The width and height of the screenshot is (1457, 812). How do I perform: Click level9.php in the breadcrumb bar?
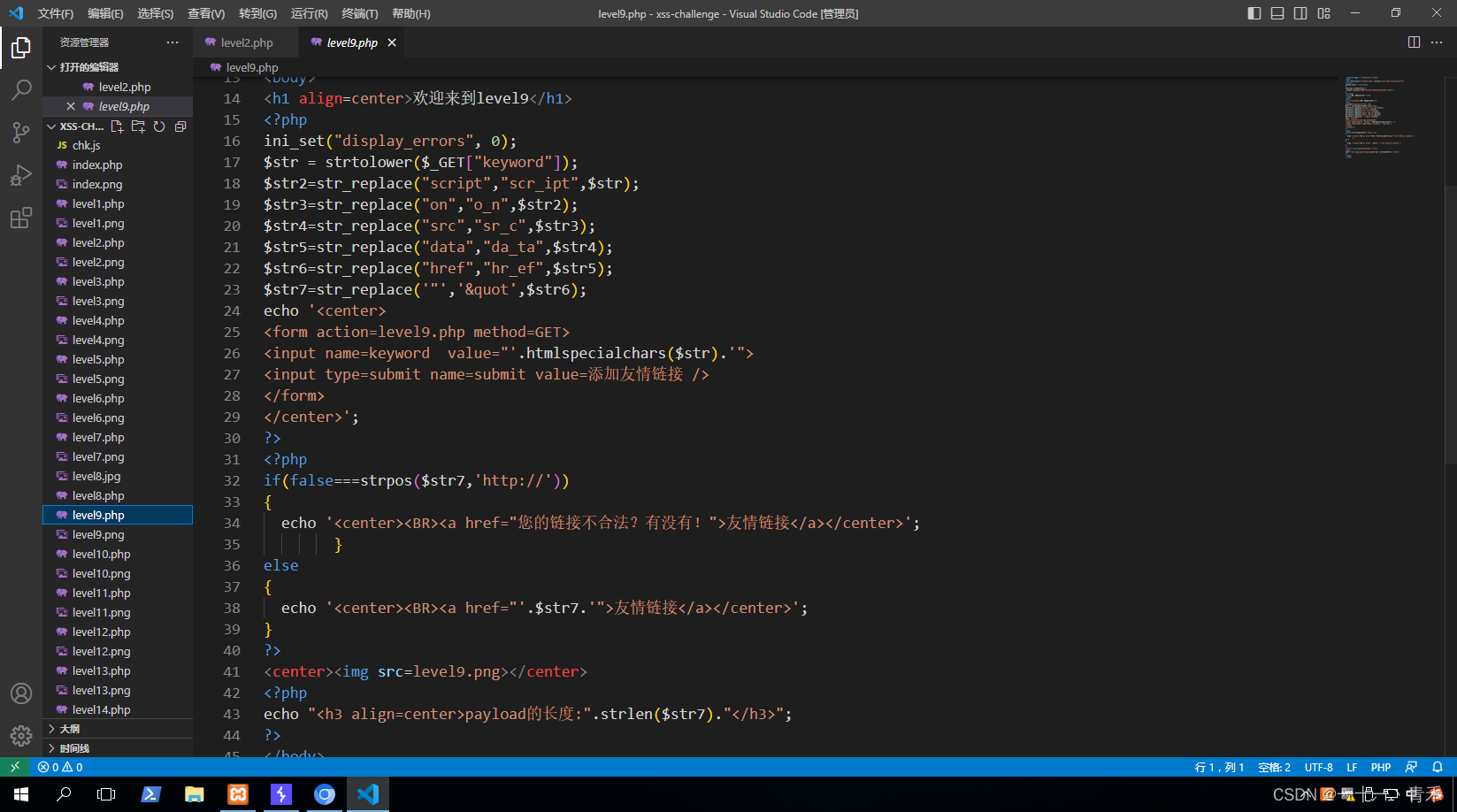252,67
